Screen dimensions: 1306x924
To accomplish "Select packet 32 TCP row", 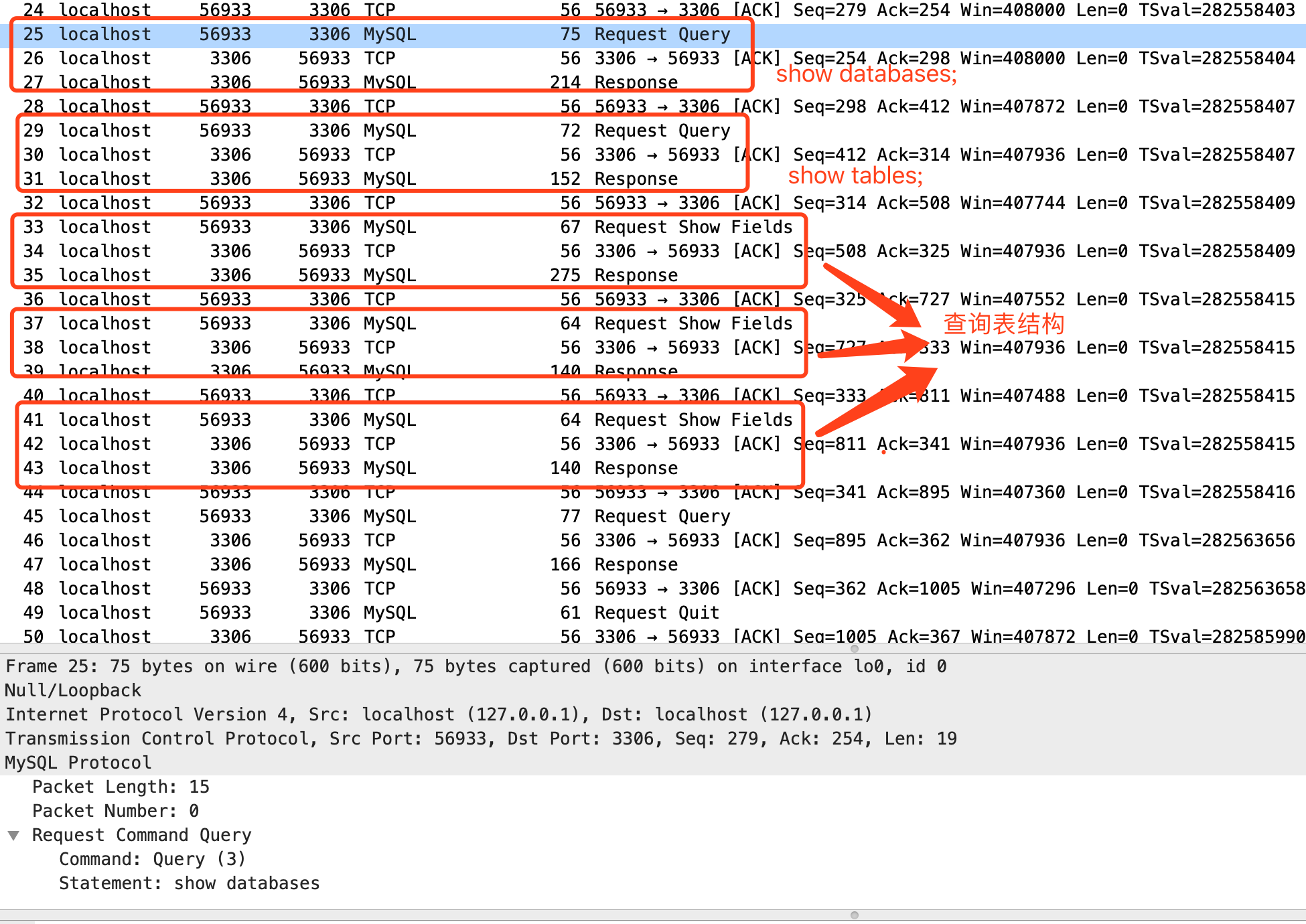I will (653, 204).
